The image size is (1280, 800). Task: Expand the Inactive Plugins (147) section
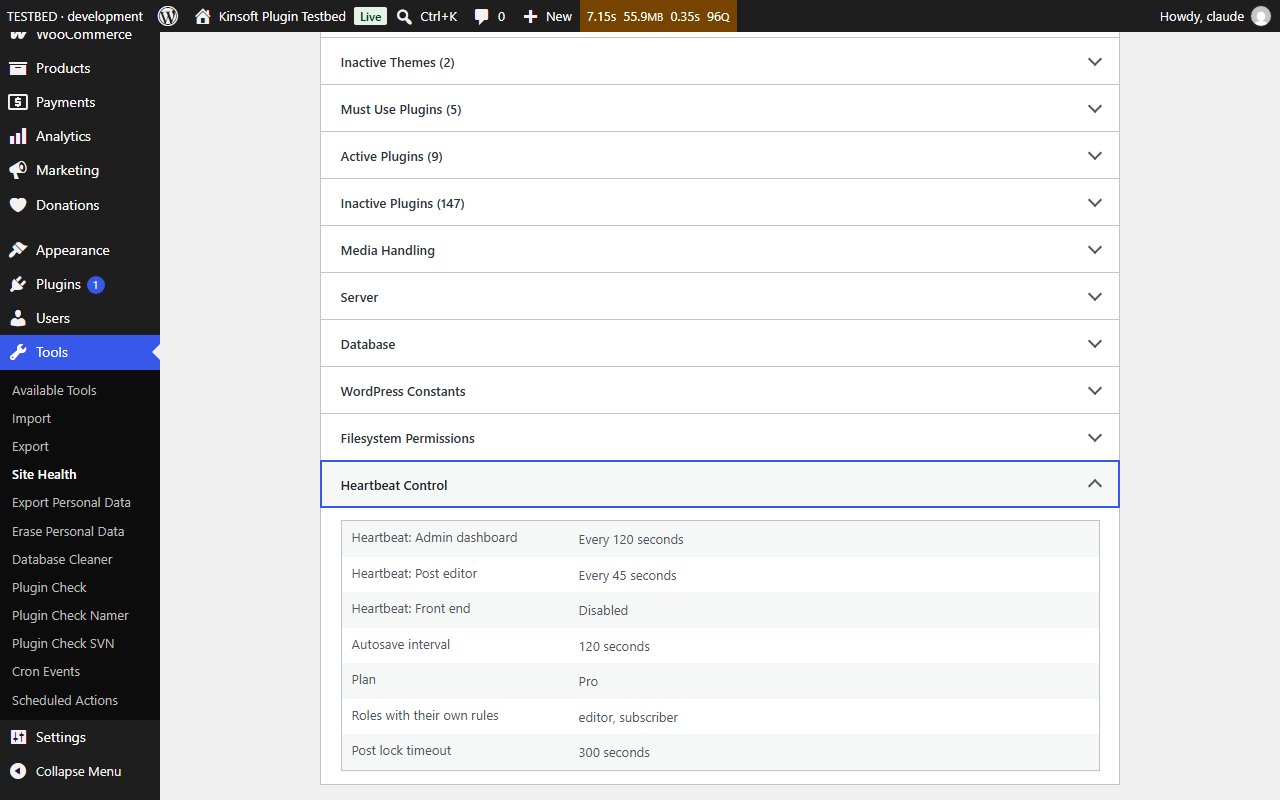[x=719, y=203]
